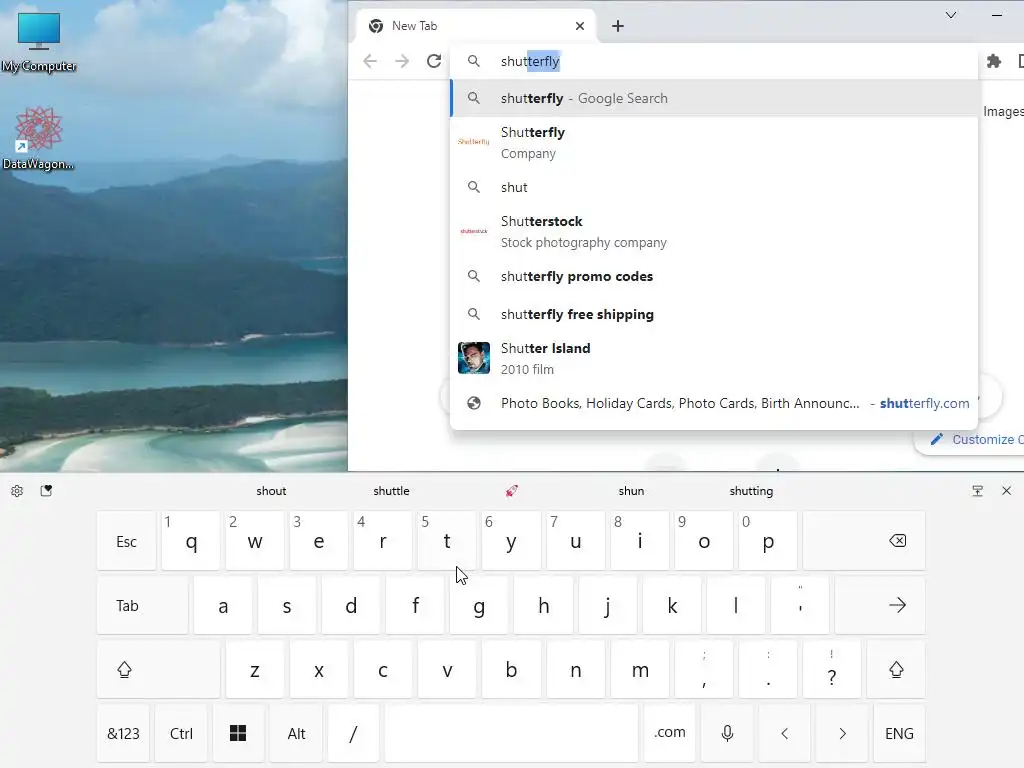This screenshot has height=768, width=1024.
Task: Choose the 'shut' search suggestion
Action: 714,187
